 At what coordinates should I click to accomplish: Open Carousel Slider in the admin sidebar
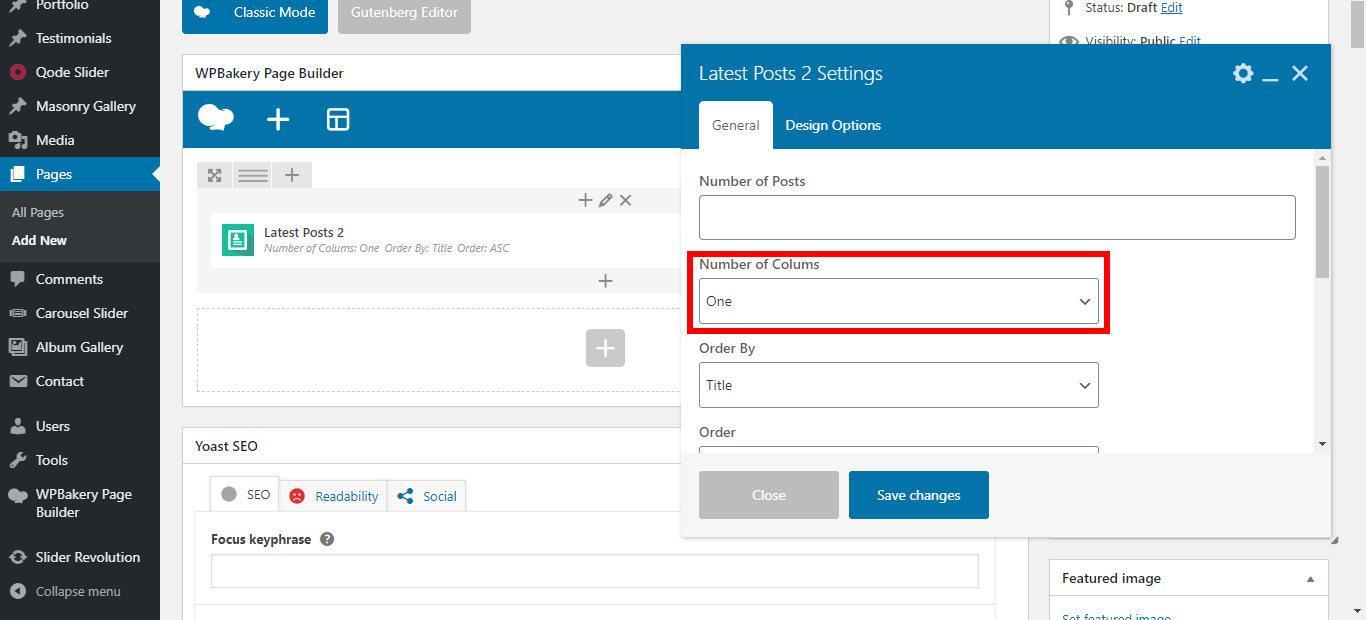click(80, 313)
